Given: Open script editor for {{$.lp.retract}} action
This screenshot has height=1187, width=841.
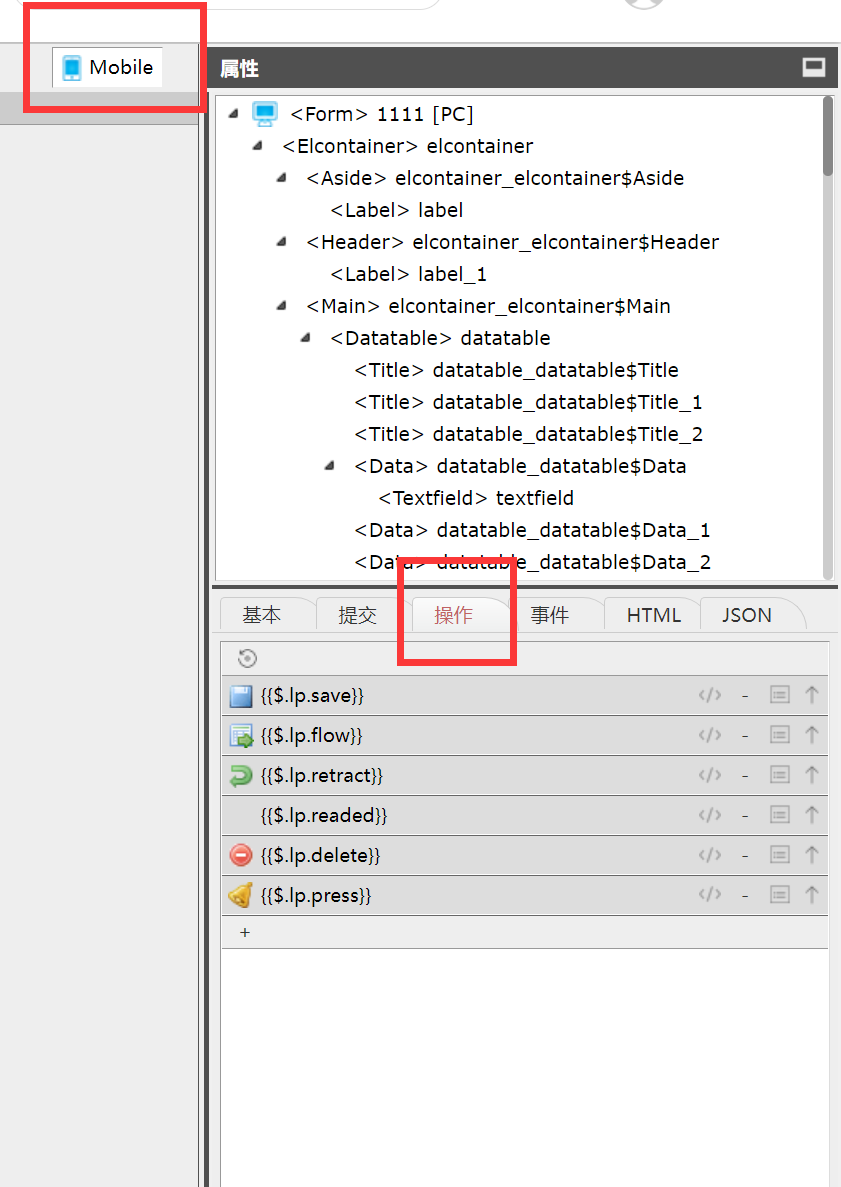Looking at the screenshot, I should pos(709,775).
